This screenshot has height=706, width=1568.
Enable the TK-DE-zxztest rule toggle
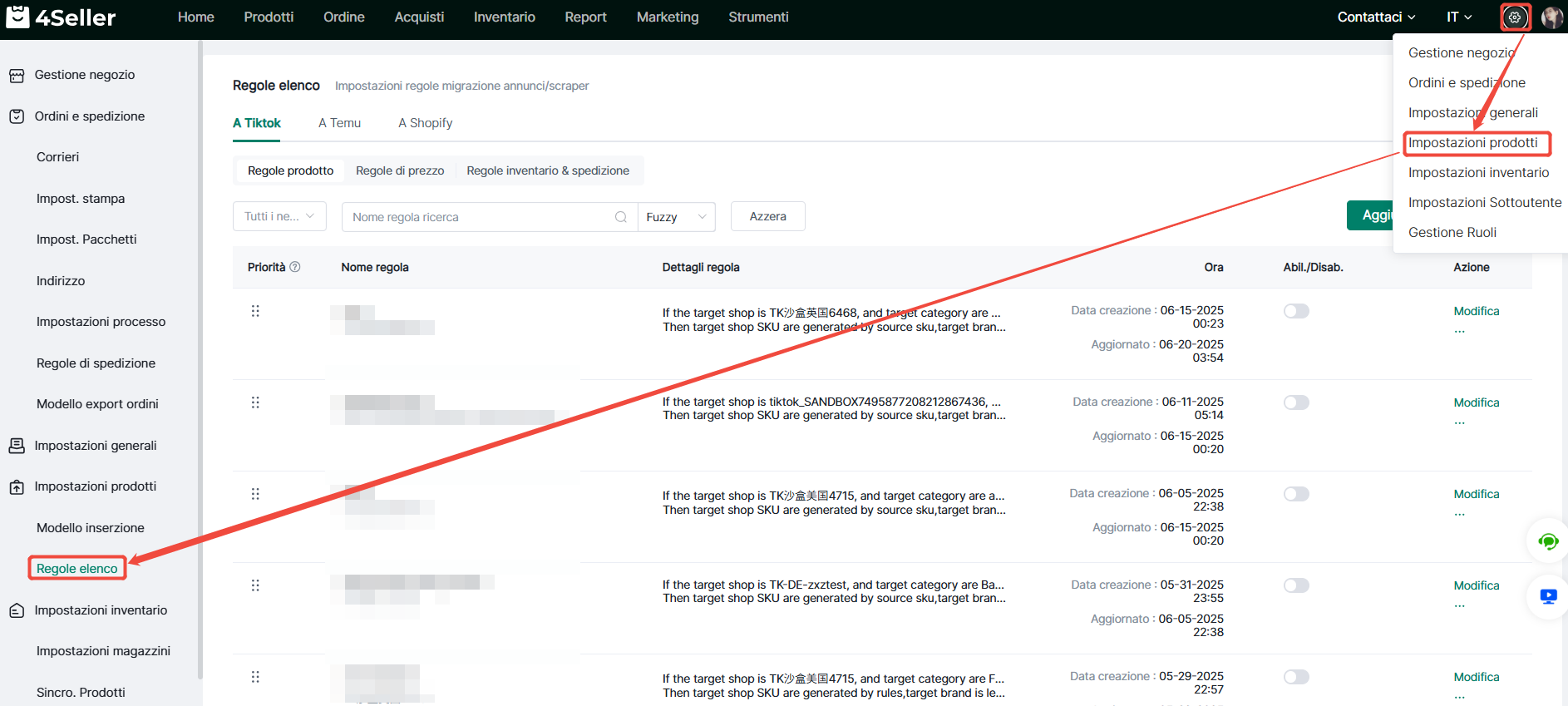click(x=1296, y=585)
